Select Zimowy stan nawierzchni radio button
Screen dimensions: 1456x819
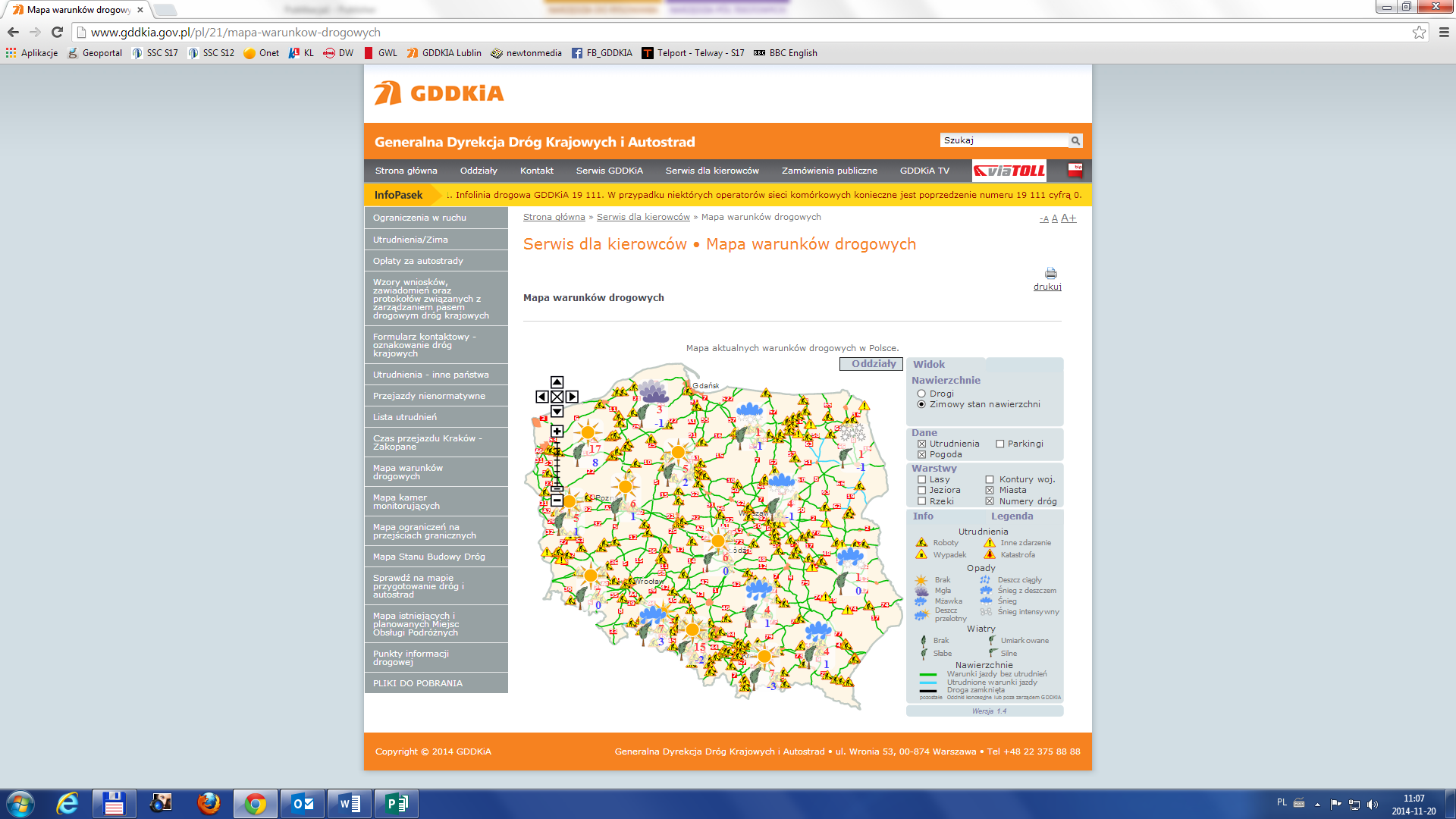tap(921, 404)
